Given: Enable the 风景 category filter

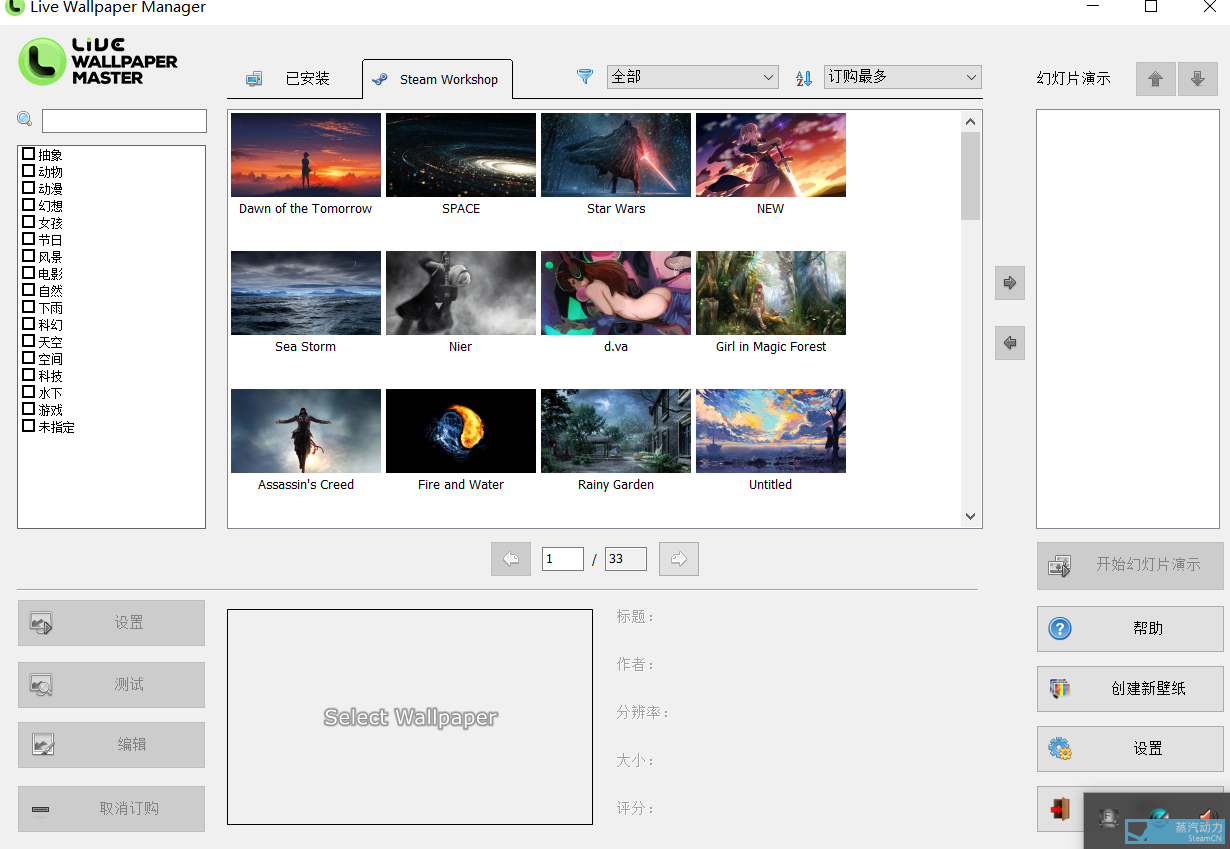Looking at the screenshot, I should coord(28,256).
